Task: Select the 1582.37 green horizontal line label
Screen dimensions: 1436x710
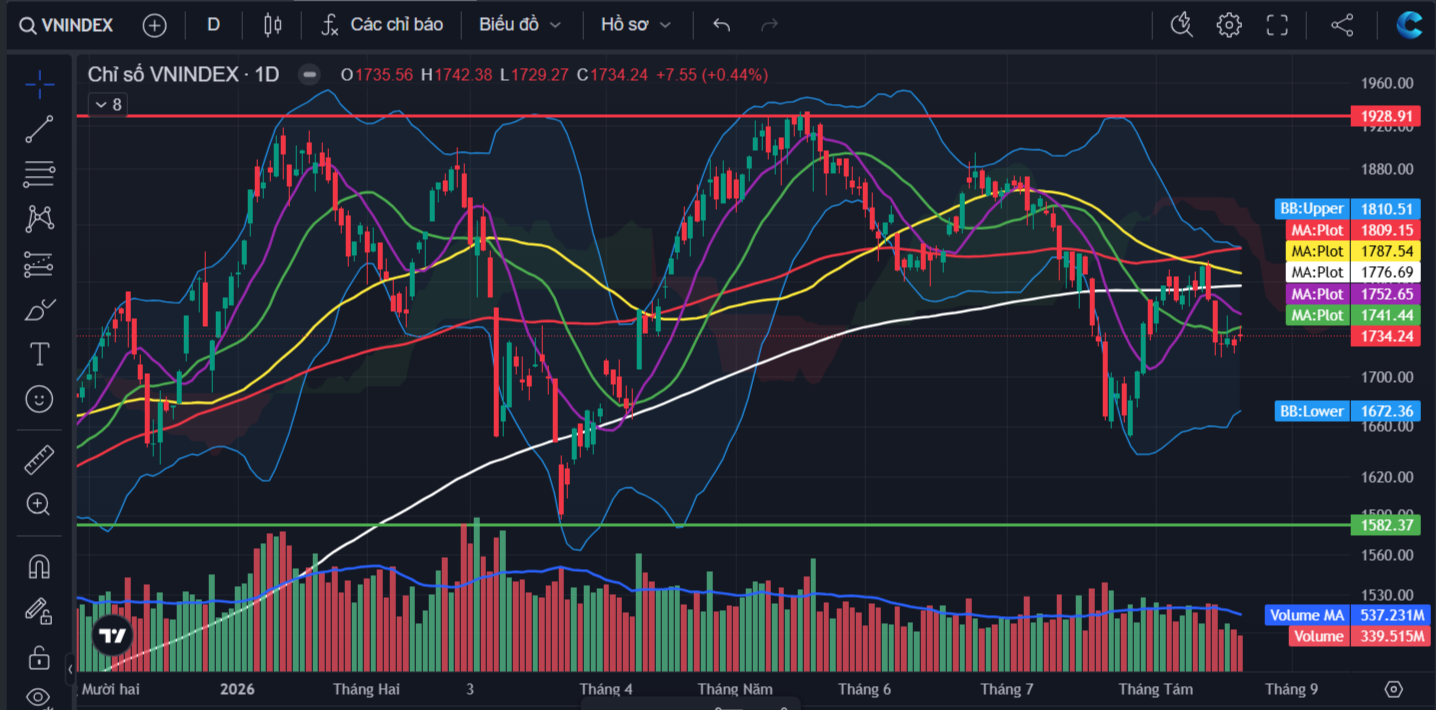Action: coord(1385,525)
